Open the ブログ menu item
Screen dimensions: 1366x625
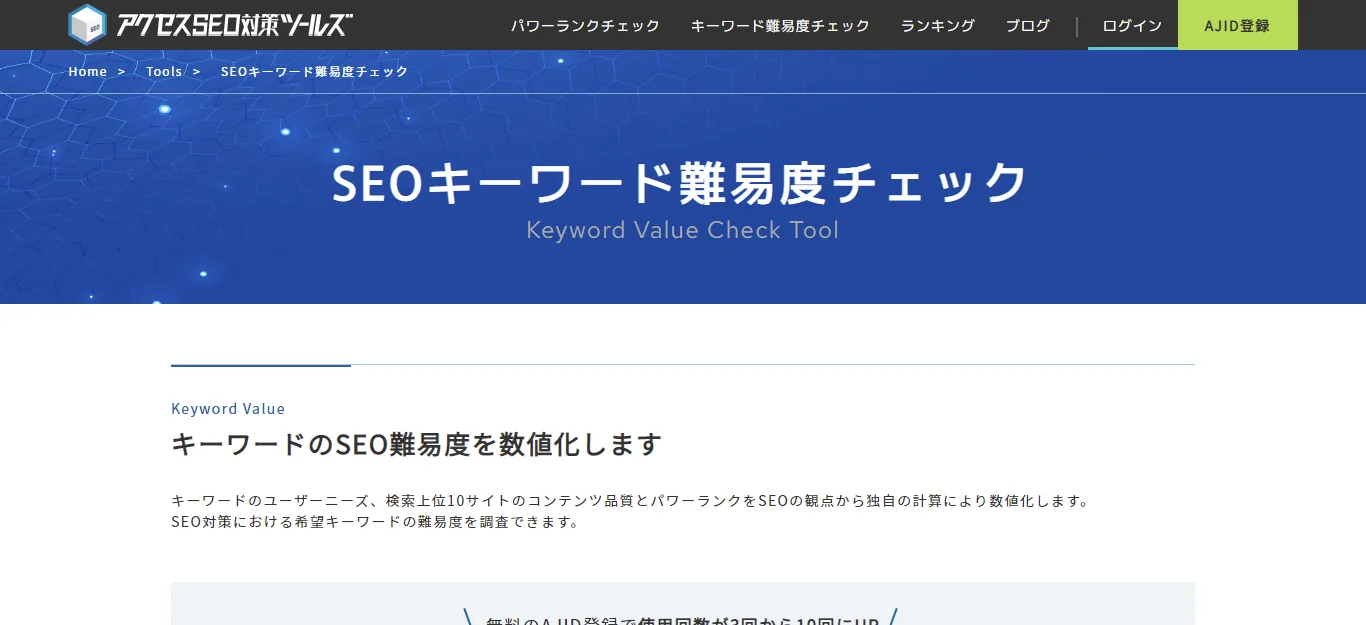point(1028,25)
